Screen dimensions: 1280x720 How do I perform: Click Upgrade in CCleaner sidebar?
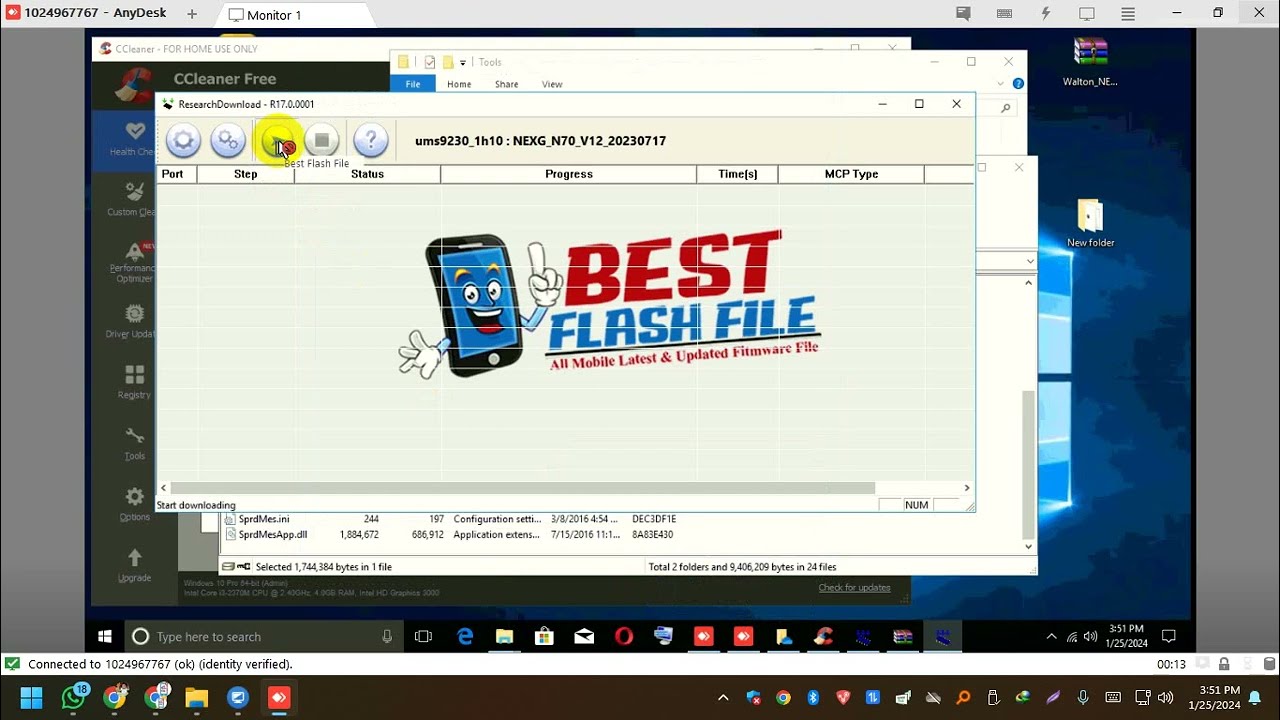pyautogui.click(x=134, y=564)
